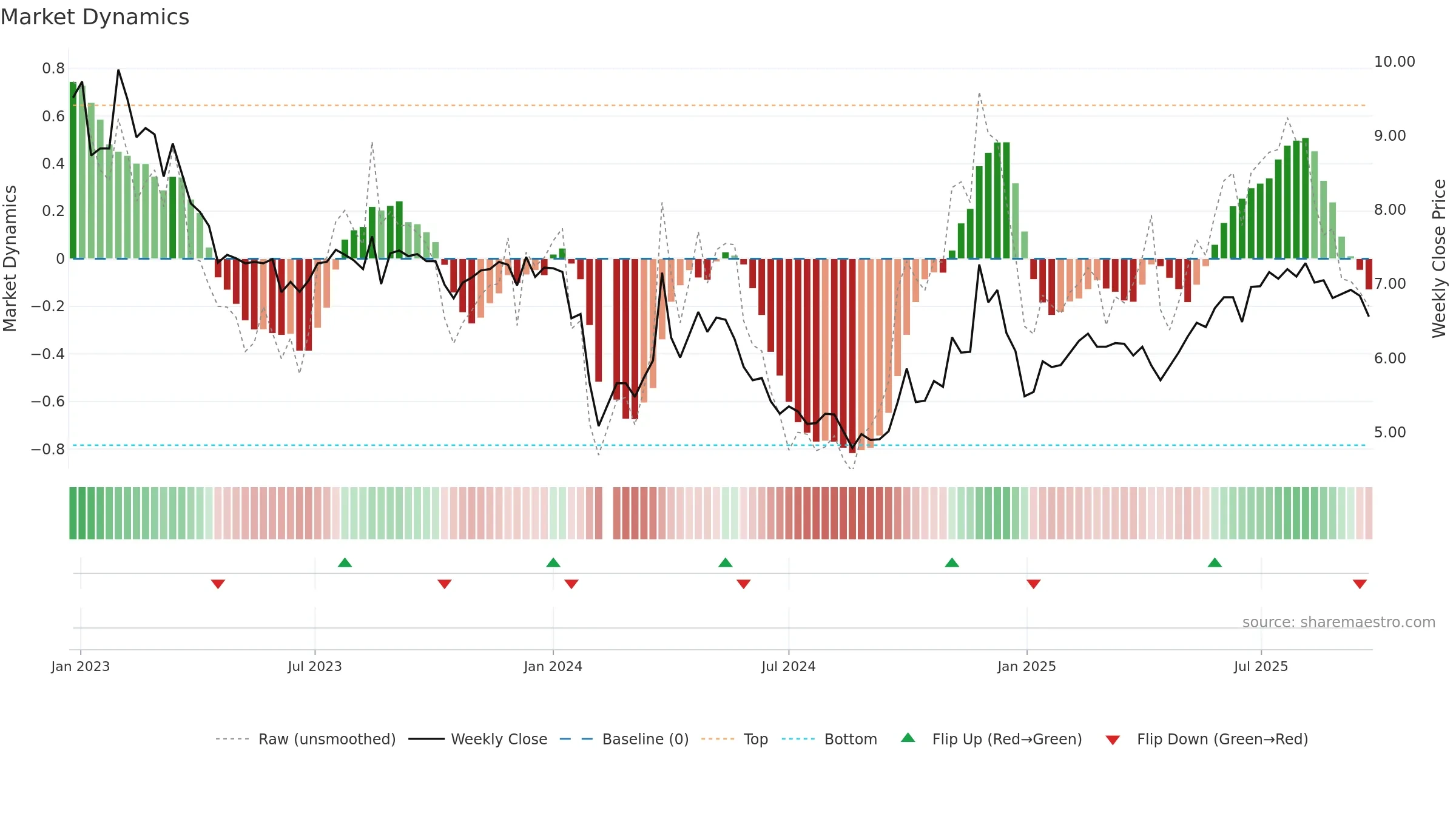Click the flip-down marker just after Jan 2024
Screen dimensions: 1456x819
point(571,584)
